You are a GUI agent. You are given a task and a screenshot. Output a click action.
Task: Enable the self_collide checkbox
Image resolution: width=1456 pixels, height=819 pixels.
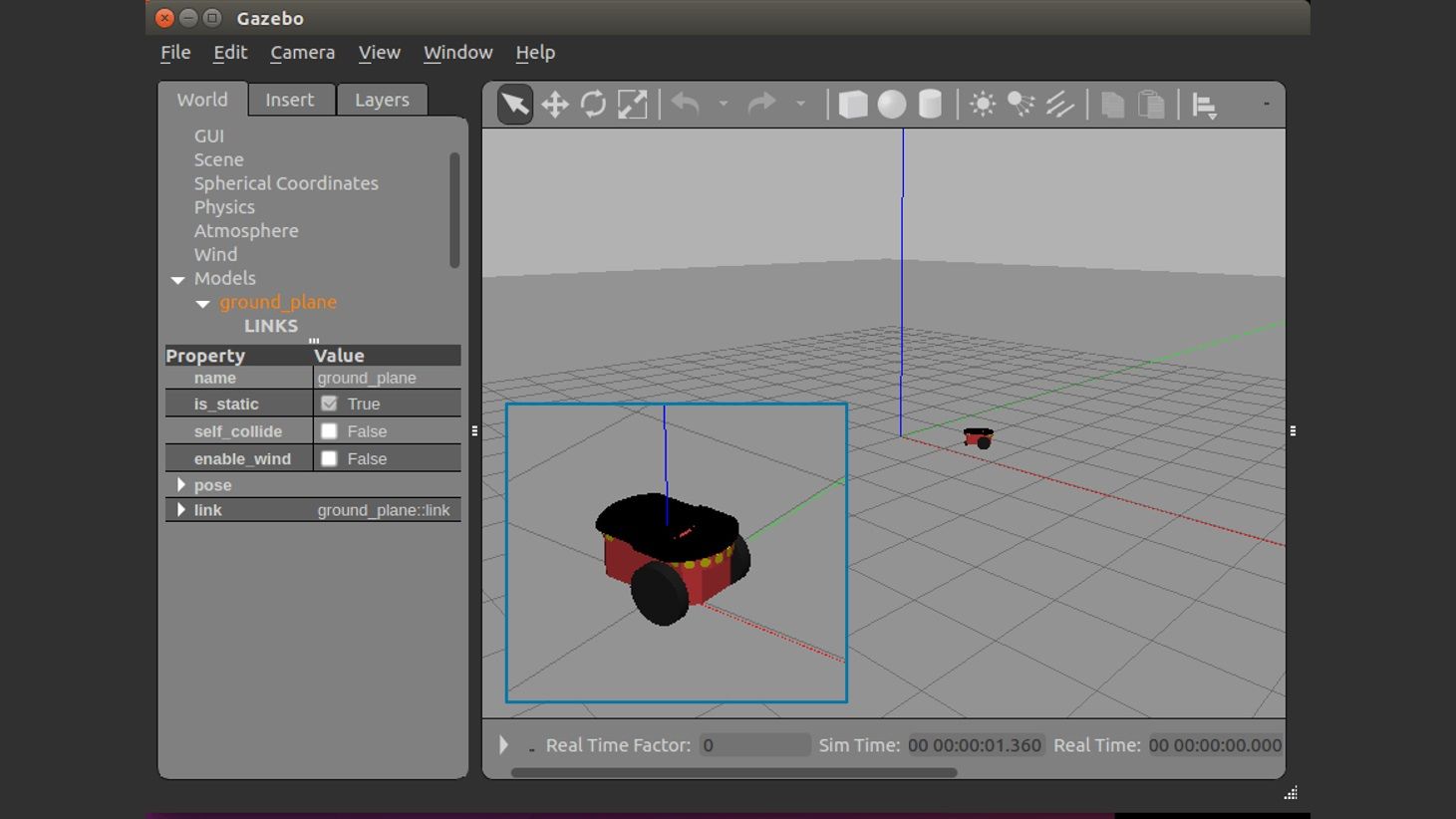[x=330, y=430]
